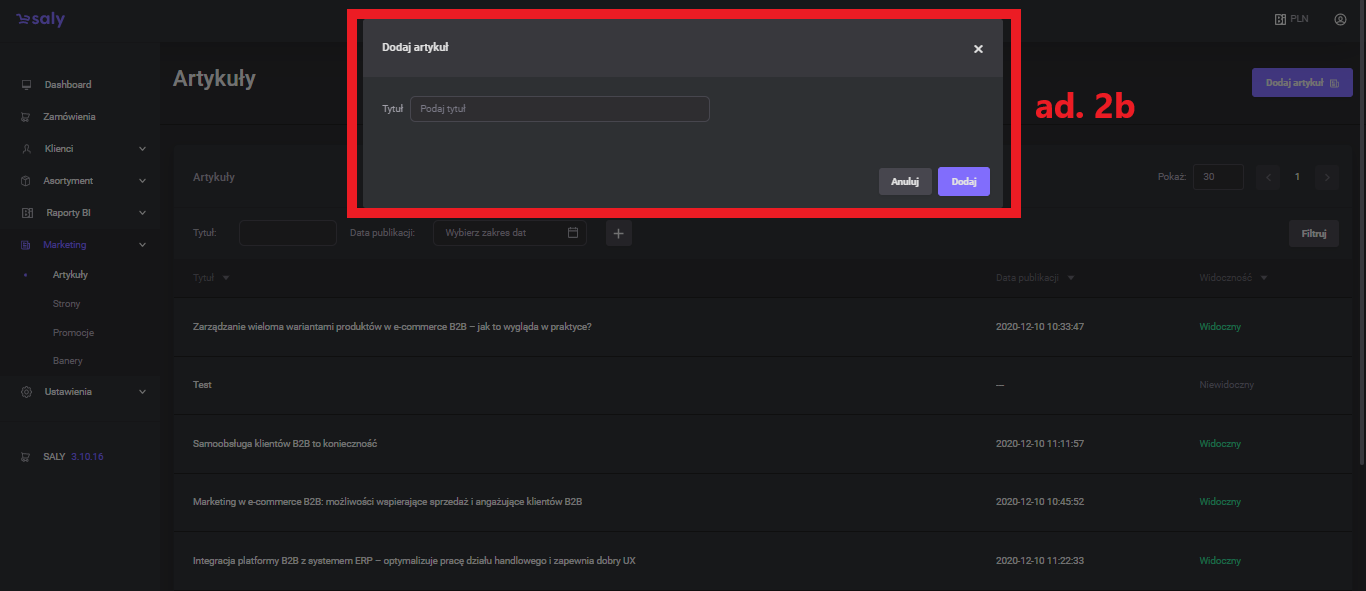Click the calendar icon in date range
This screenshot has height=591, width=1366.
573,233
